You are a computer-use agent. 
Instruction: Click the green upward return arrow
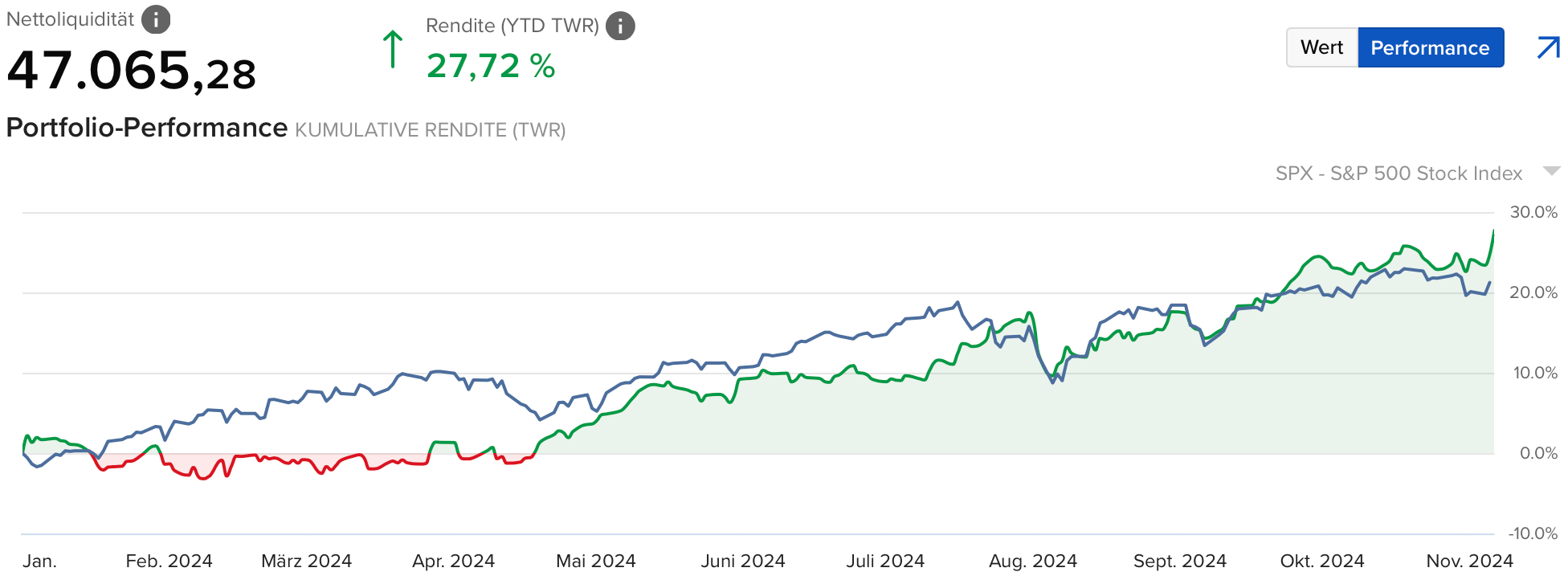[392, 50]
